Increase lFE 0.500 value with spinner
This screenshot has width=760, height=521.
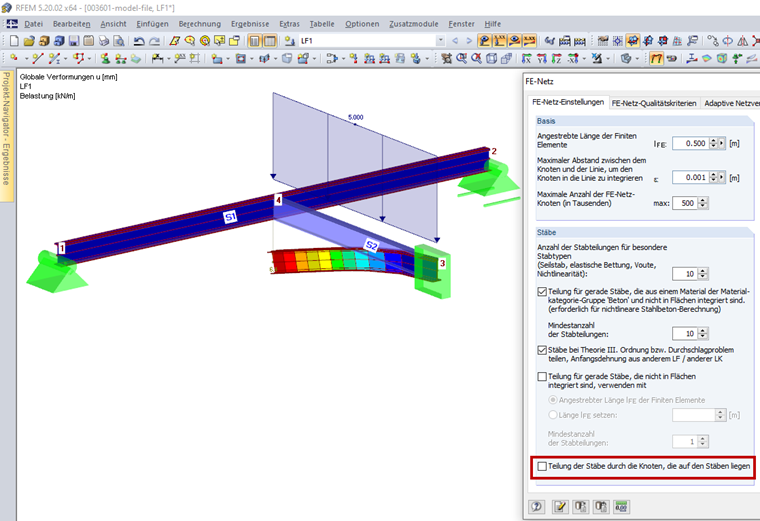tap(713, 141)
